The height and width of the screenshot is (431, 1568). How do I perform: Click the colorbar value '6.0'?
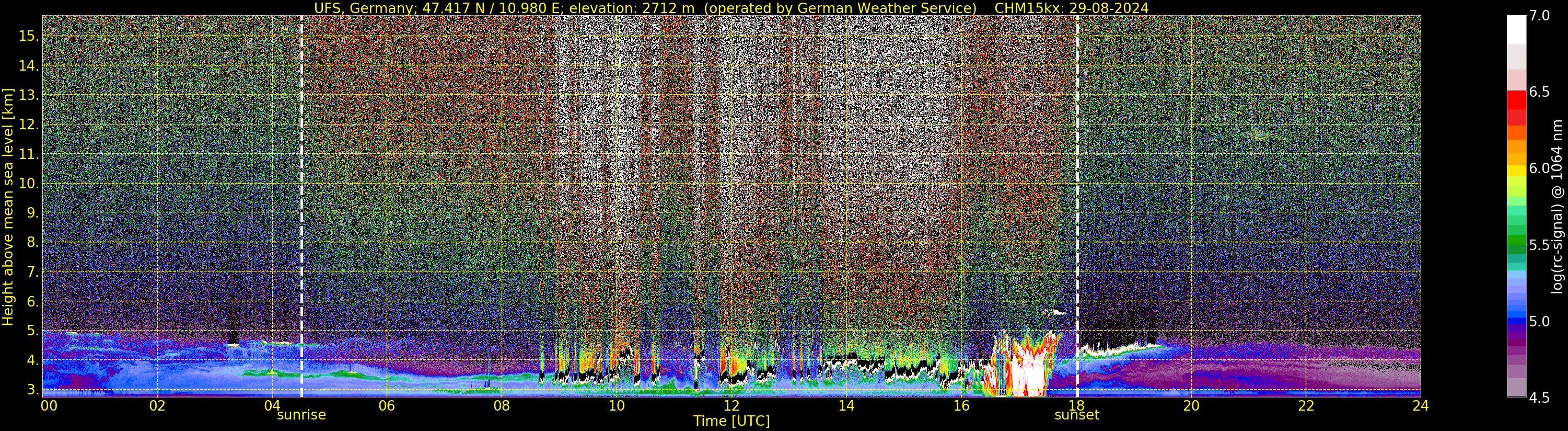pos(1539,168)
